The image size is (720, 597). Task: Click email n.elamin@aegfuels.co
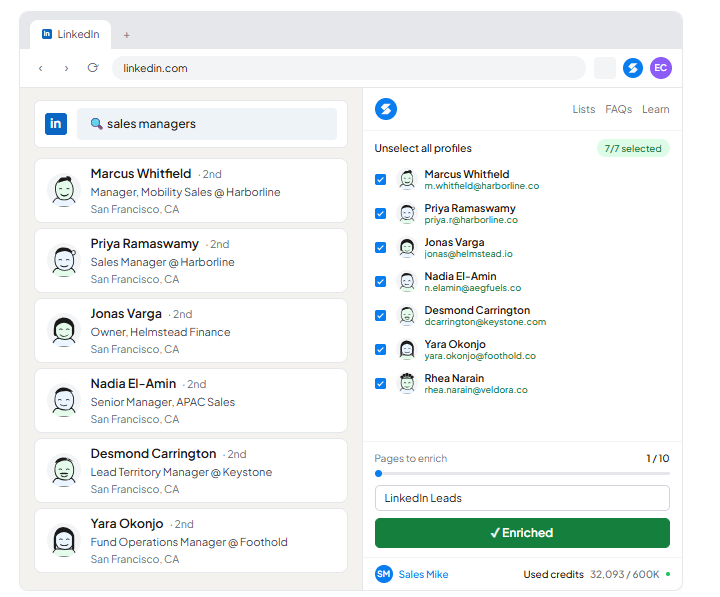click(472, 288)
